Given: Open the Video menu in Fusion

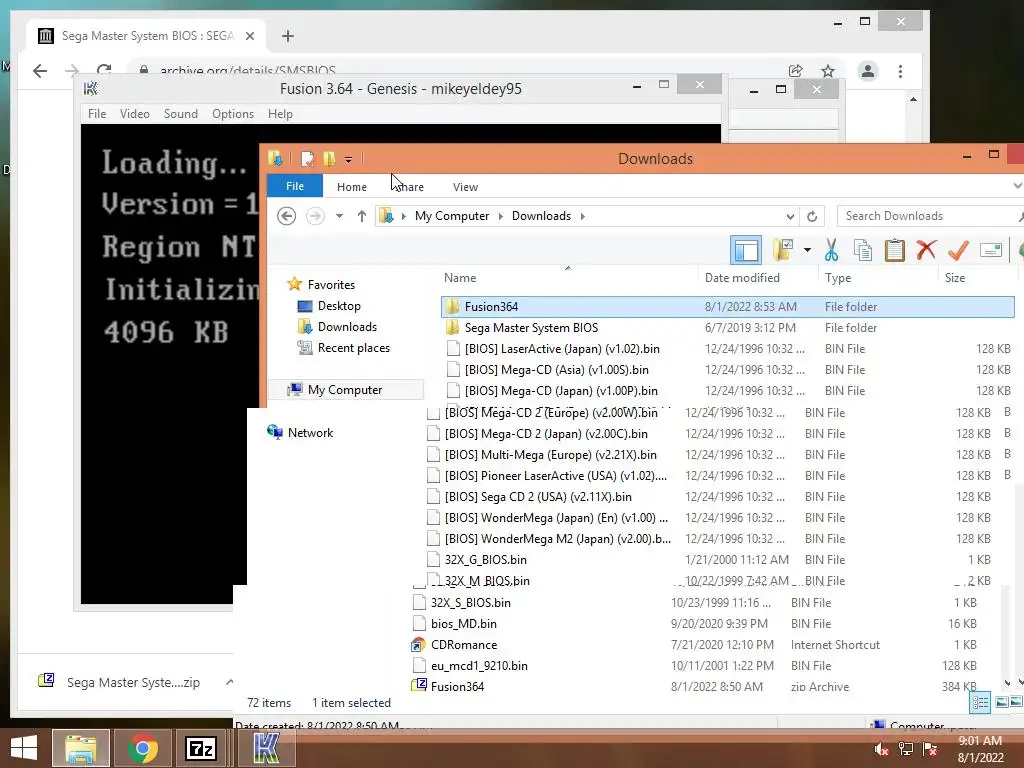Looking at the screenshot, I should tap(135, 114).
